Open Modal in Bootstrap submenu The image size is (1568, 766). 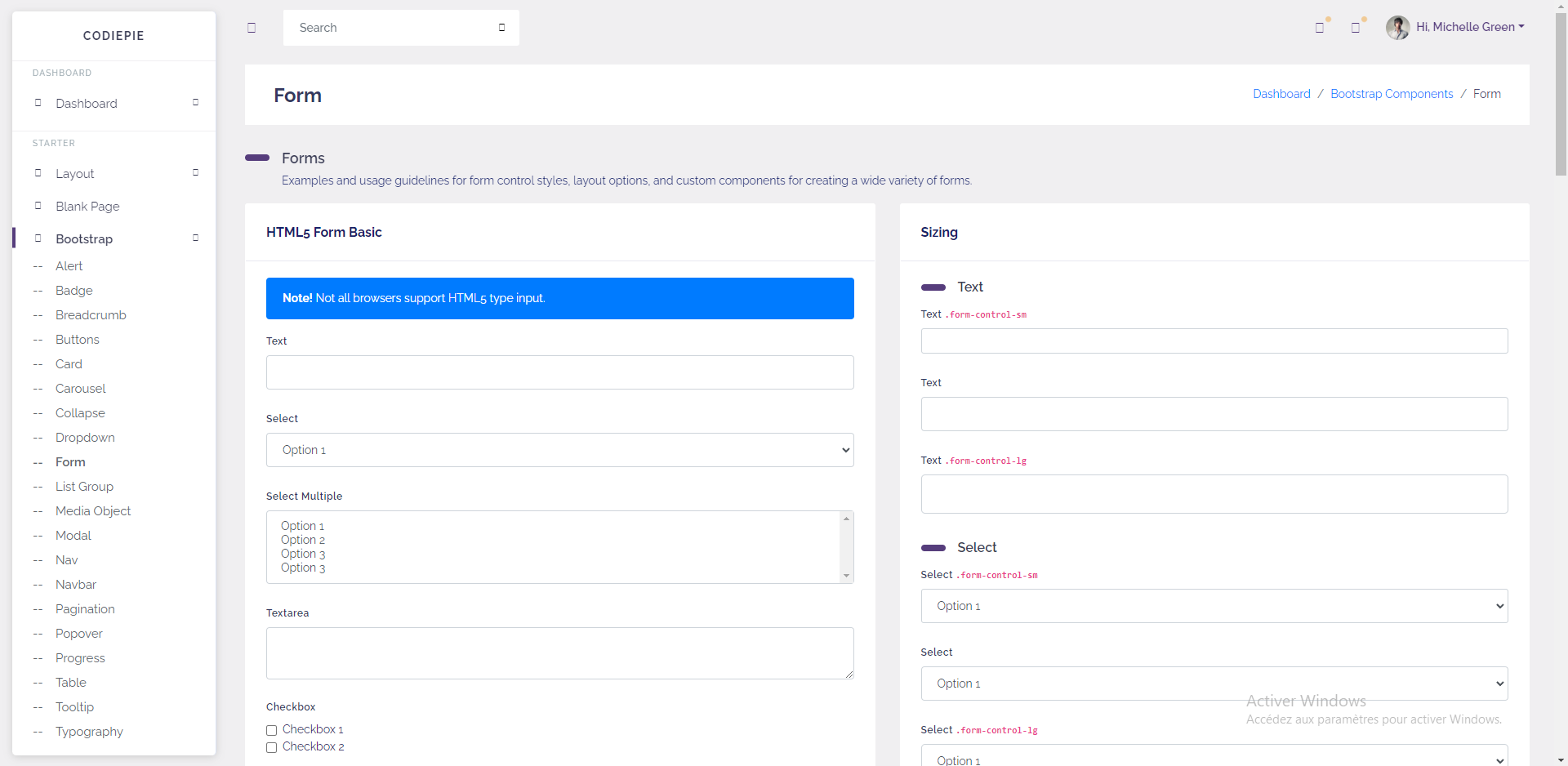click(73, 536)
